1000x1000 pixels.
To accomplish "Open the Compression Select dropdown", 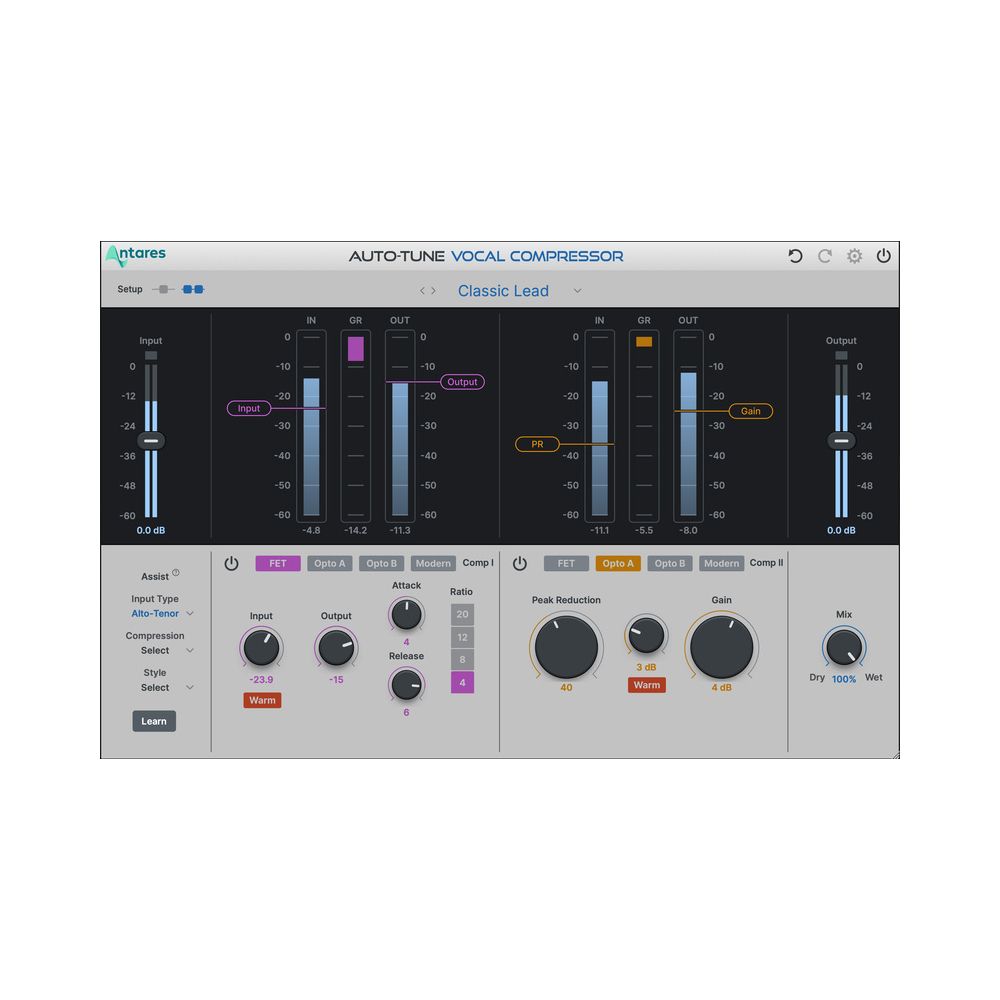I will coord(155,650).
